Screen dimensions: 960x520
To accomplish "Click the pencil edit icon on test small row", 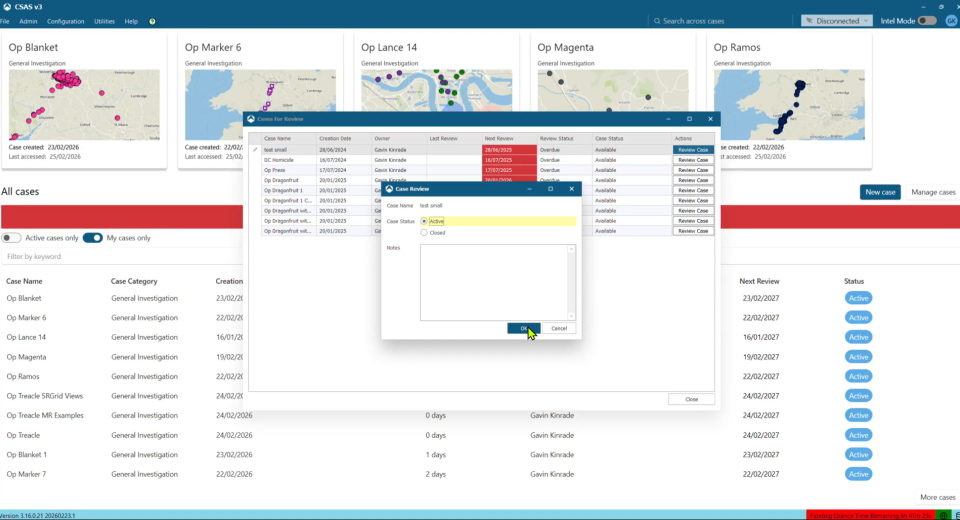I will tap(256, 149).
